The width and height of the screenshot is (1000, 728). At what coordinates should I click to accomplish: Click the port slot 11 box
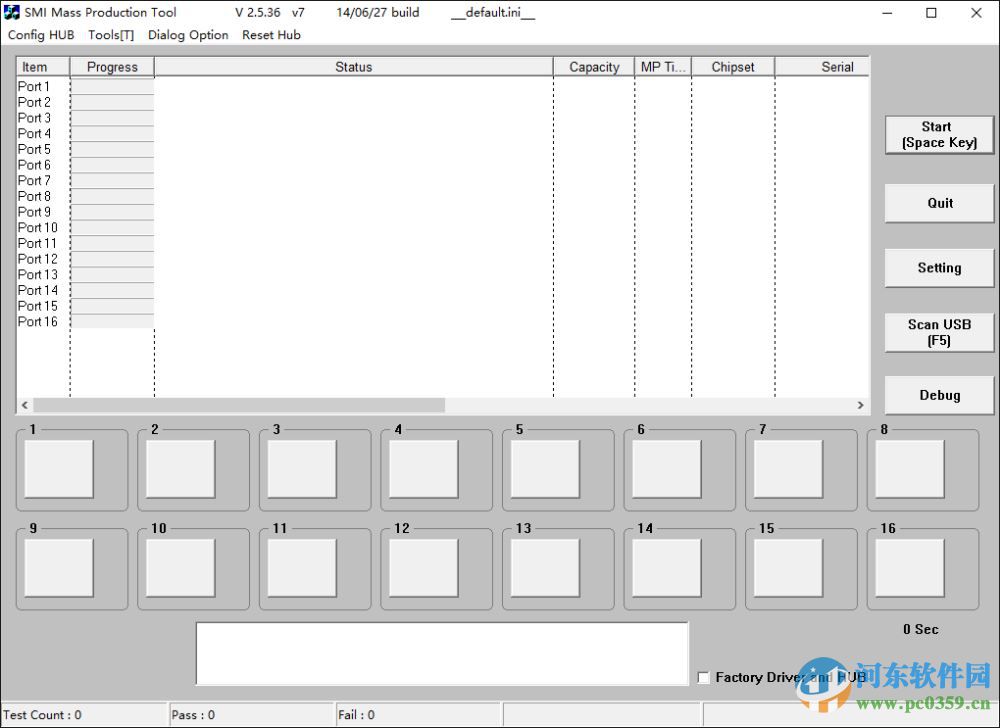302,568
